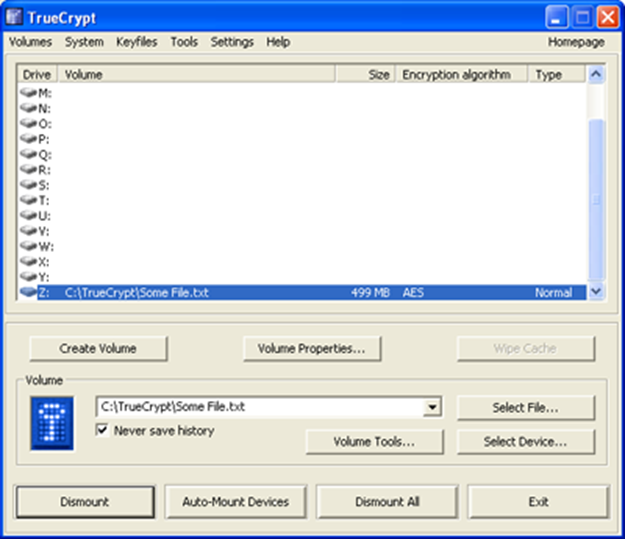Select the P: drive icon

click(28, 138)
